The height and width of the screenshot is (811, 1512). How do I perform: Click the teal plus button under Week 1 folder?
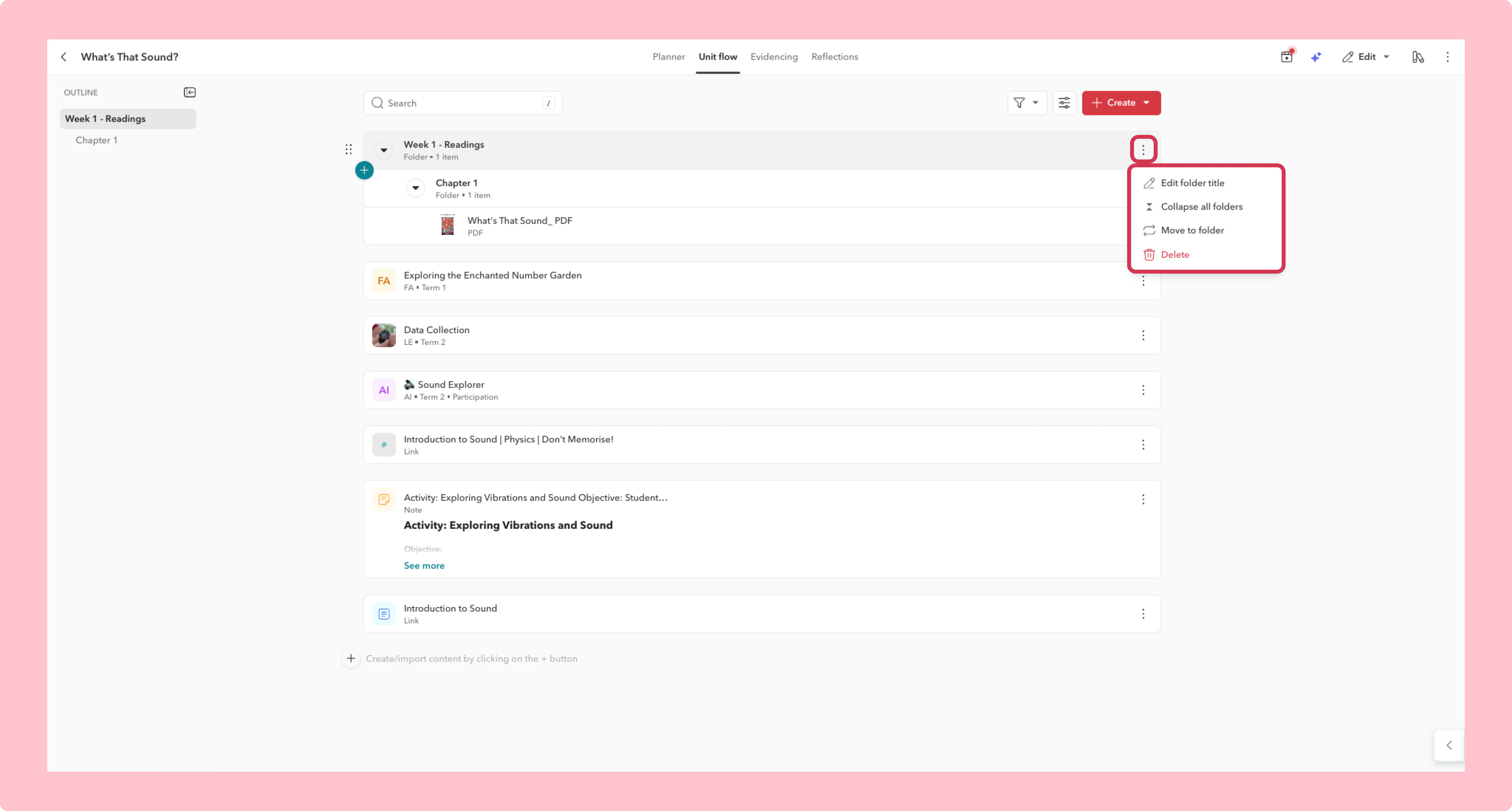click(364, 170)
